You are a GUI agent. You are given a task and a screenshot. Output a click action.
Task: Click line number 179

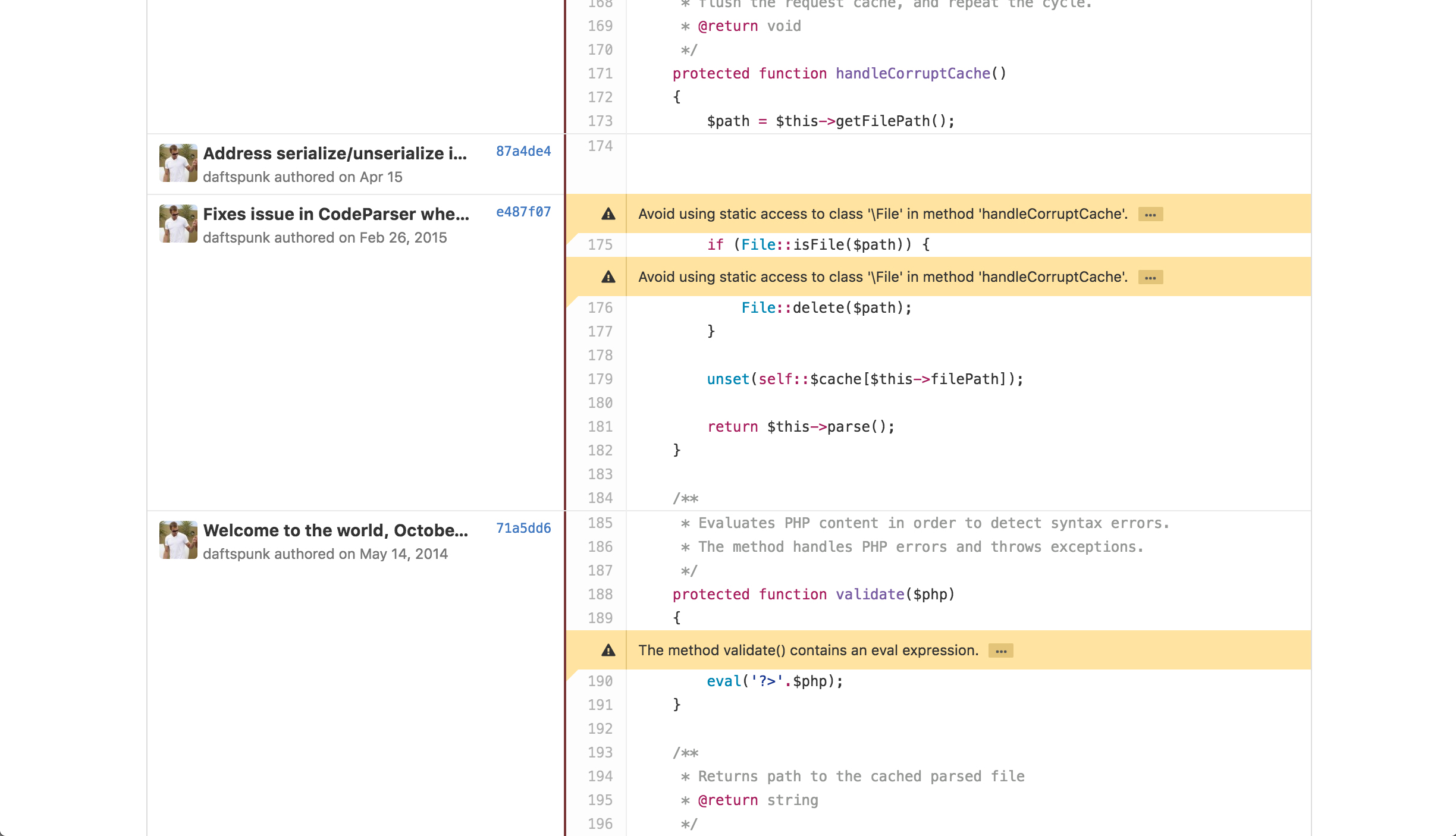click(600, 379)
